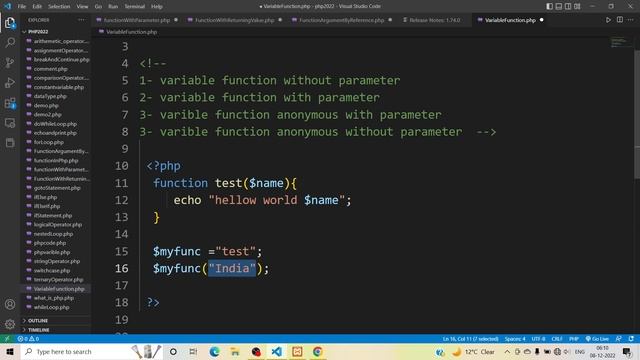Change indentation via Spaces: 4
The width and height of the screenshot is (640, 360).
coord(515,339)
